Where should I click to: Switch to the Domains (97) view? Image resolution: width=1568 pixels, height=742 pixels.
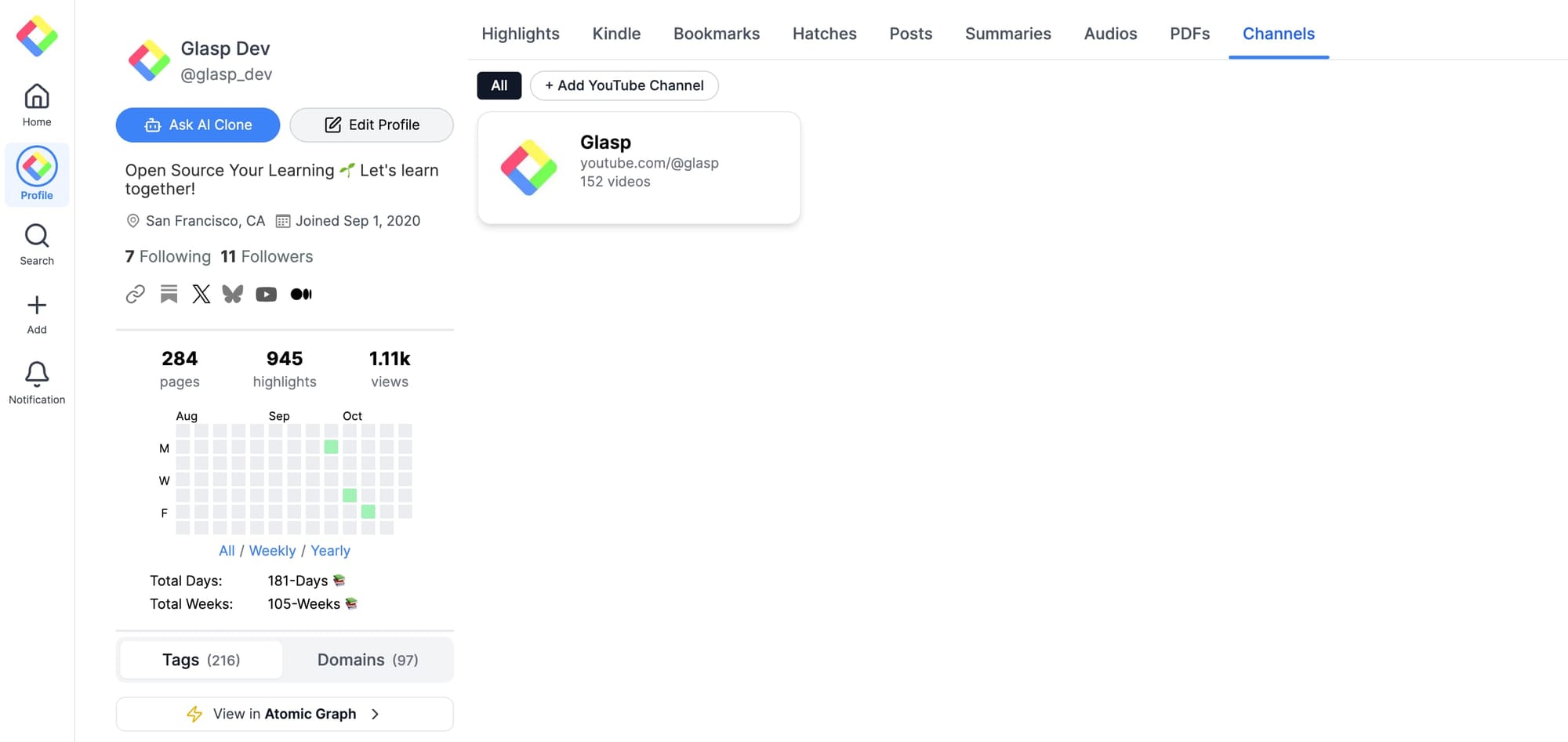click(368, 660)
